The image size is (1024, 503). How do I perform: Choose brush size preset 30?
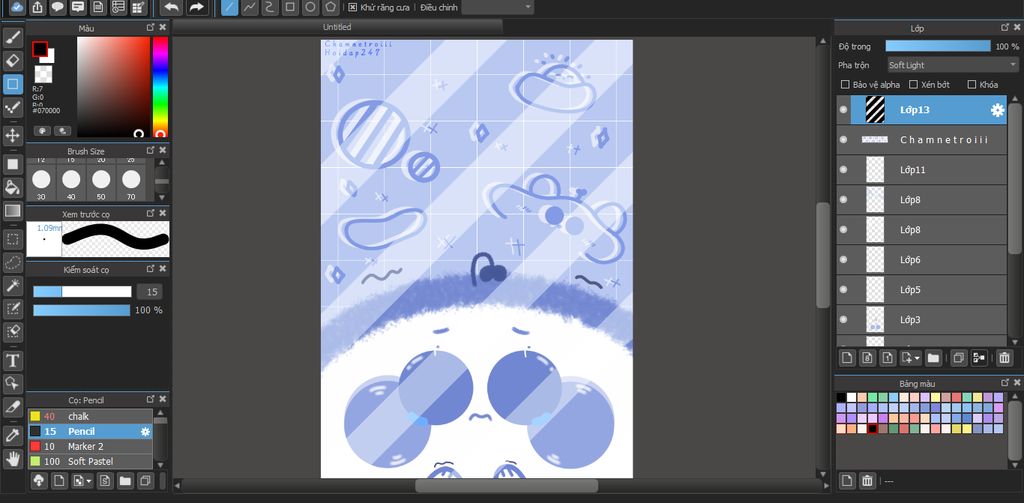(41, 183)
